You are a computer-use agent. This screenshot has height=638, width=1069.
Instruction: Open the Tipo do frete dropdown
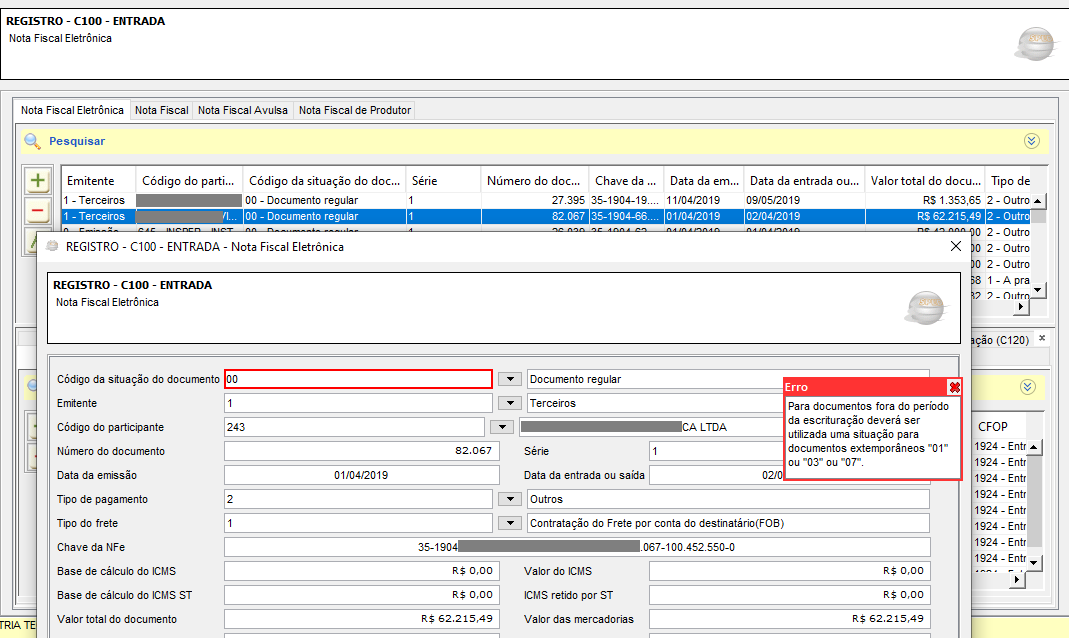(510, 523)
